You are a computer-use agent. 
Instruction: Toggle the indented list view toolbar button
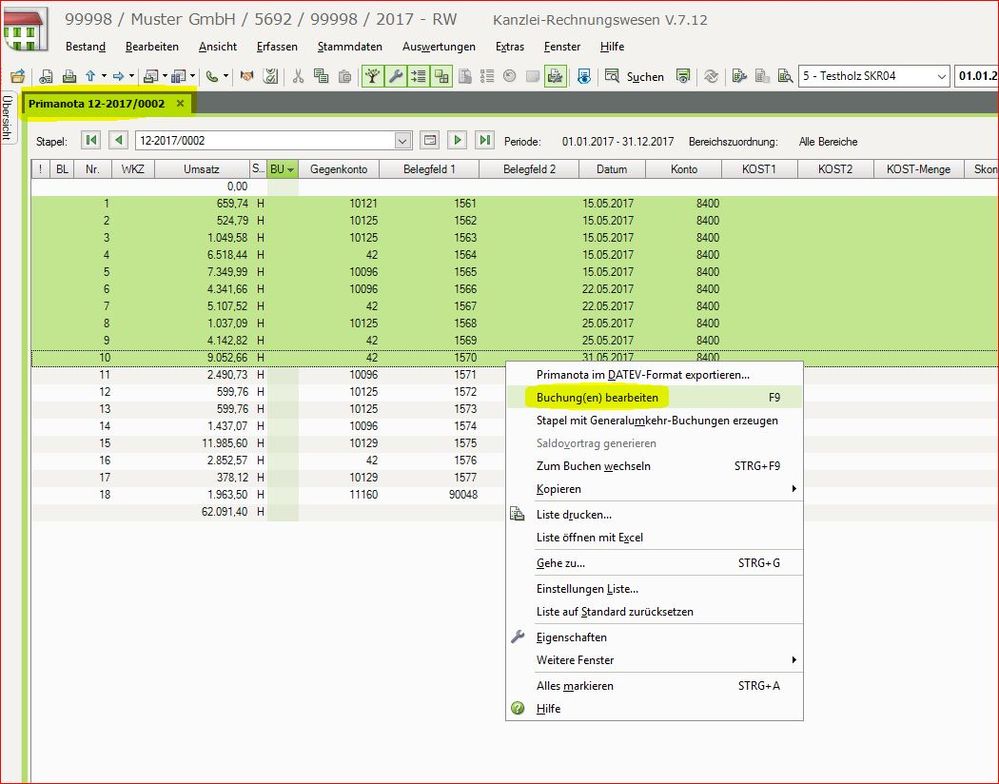click(x=419, y=76)
